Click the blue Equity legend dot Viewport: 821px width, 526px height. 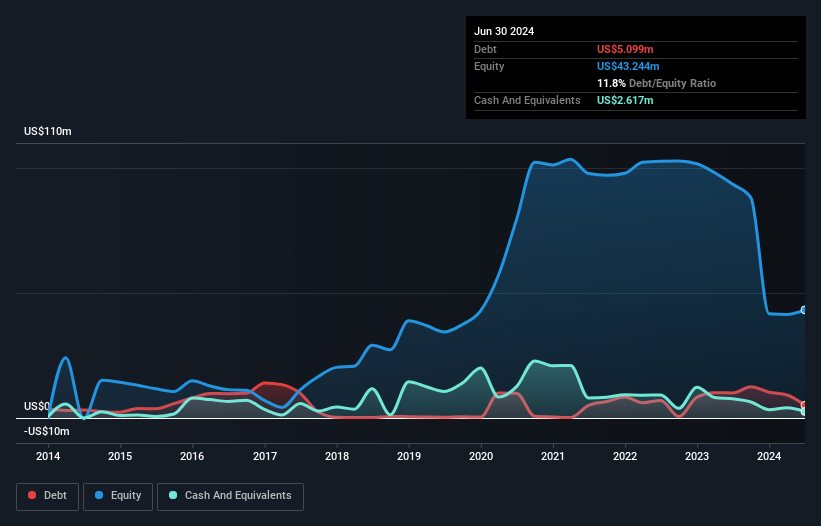pos(99,495)
